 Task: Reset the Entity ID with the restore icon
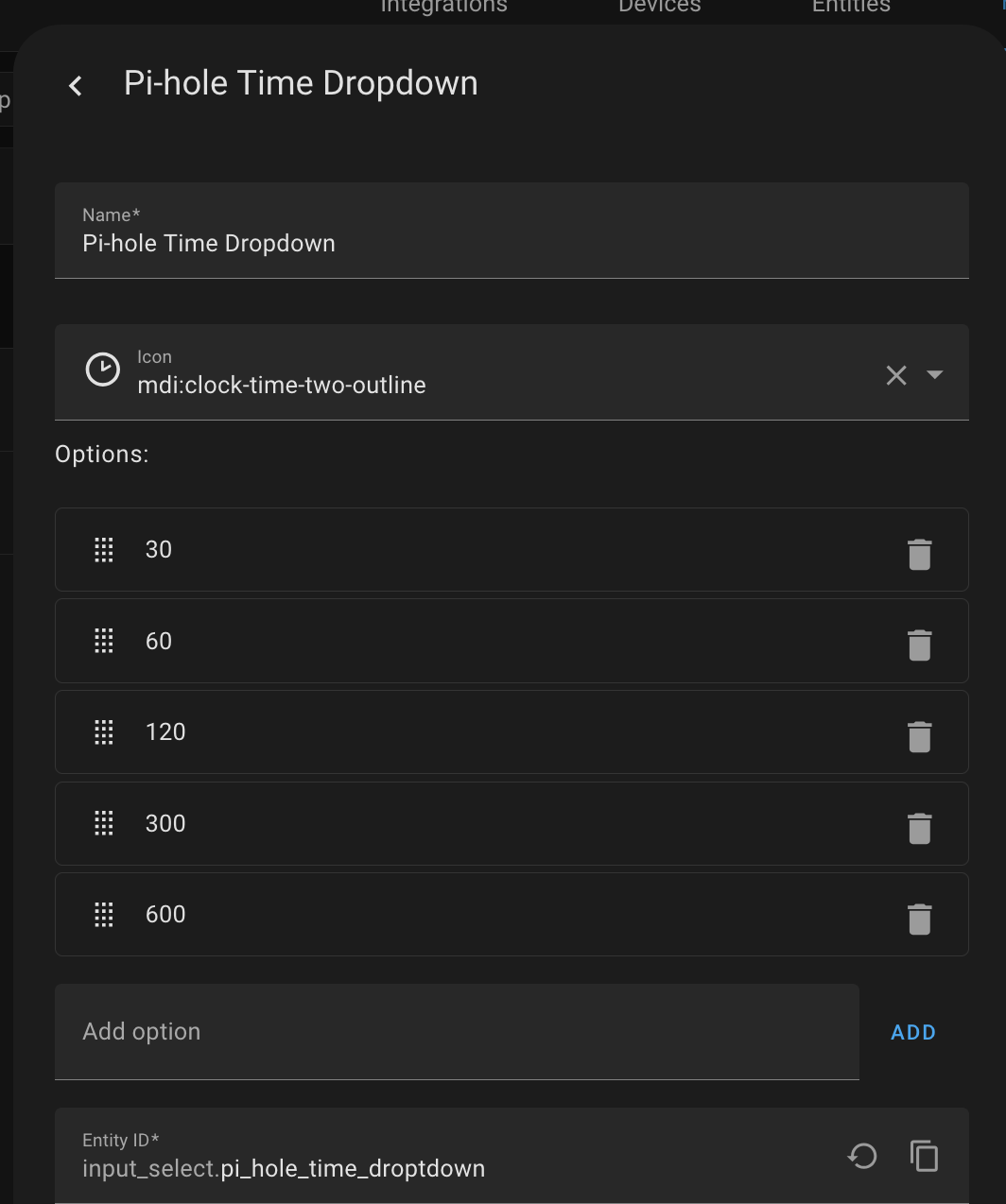coord(862,1156)
